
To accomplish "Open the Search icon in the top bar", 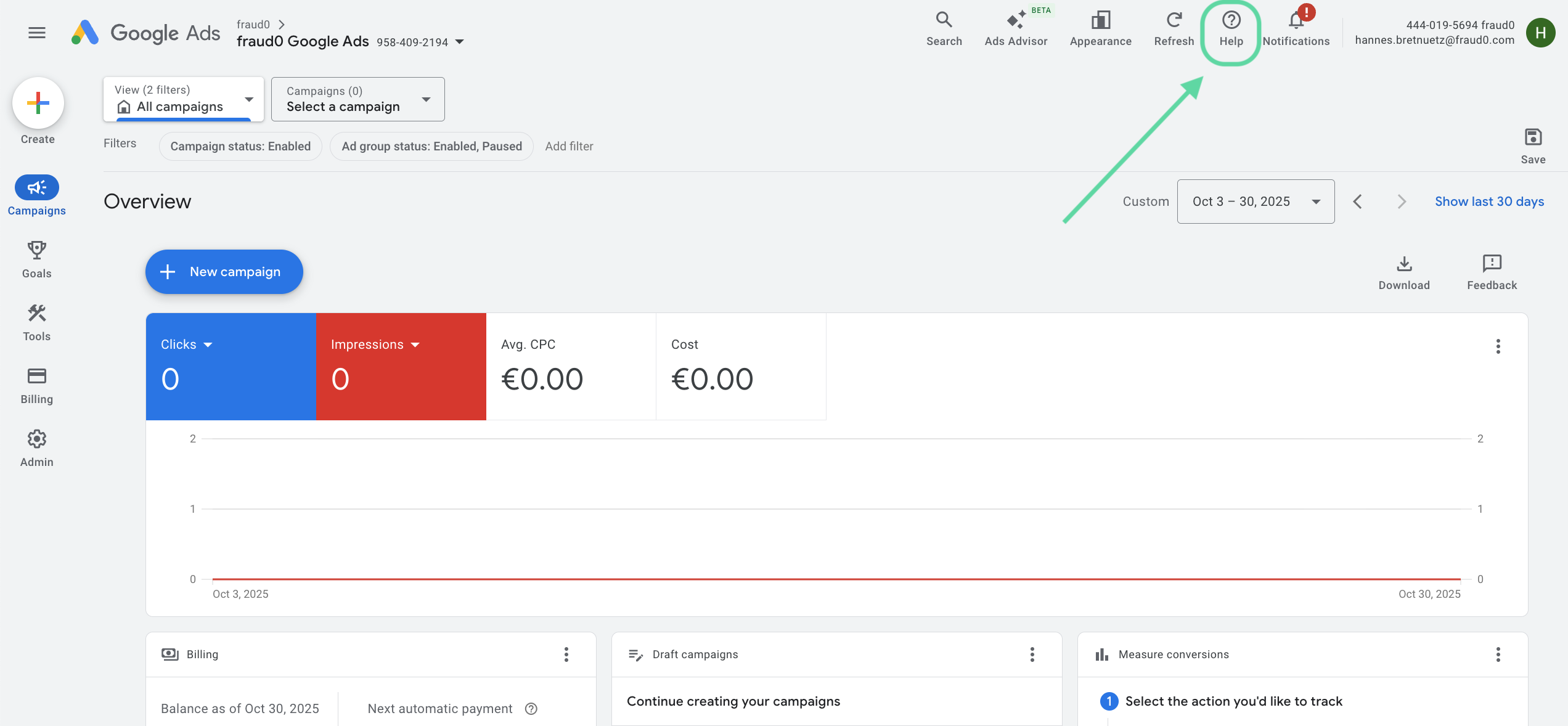I will click(944, 27).
